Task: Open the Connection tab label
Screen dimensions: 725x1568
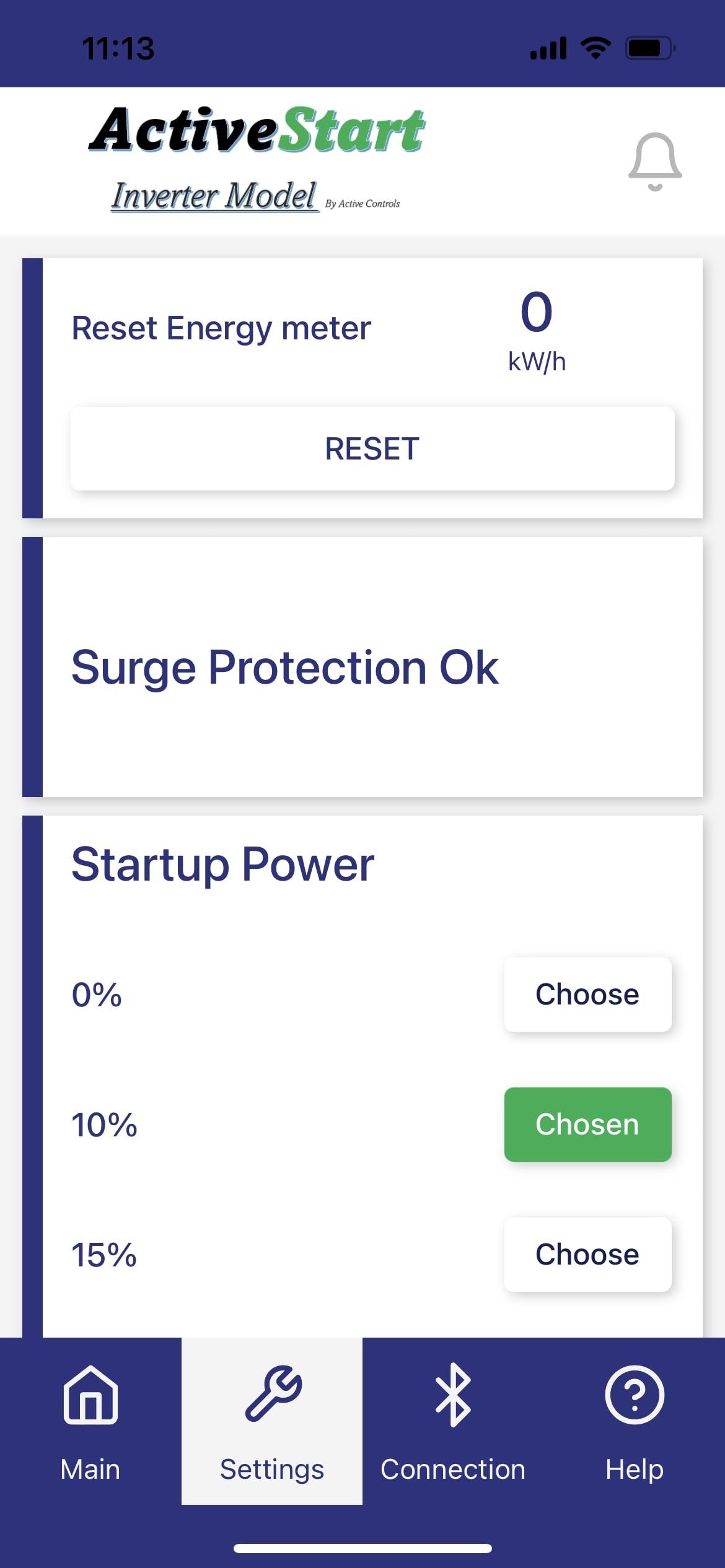Action: coord(453,1470)
